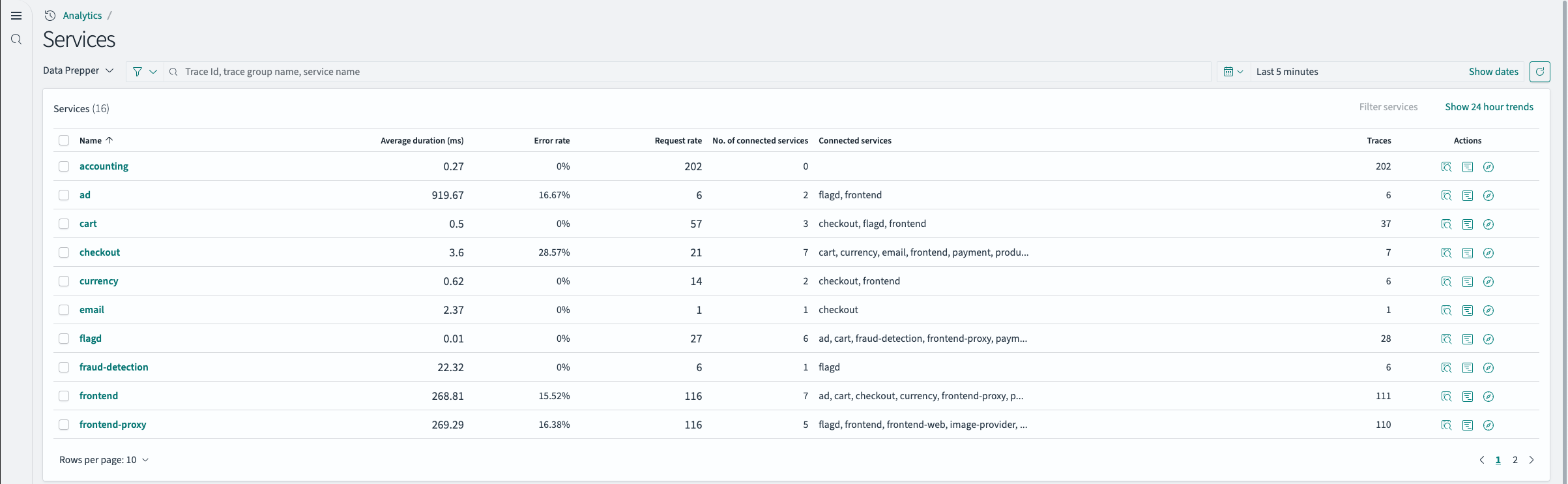The height and width of the screenshot is (484, 1568).
Task: Open the calendar quick date menu
Action: pos(1232,72)
